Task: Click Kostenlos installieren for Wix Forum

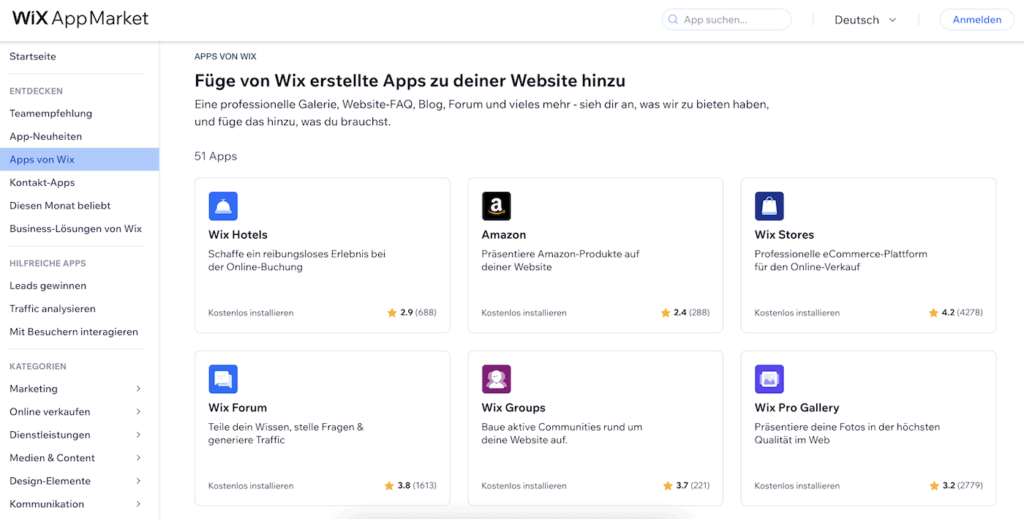Action: point(251,486)
